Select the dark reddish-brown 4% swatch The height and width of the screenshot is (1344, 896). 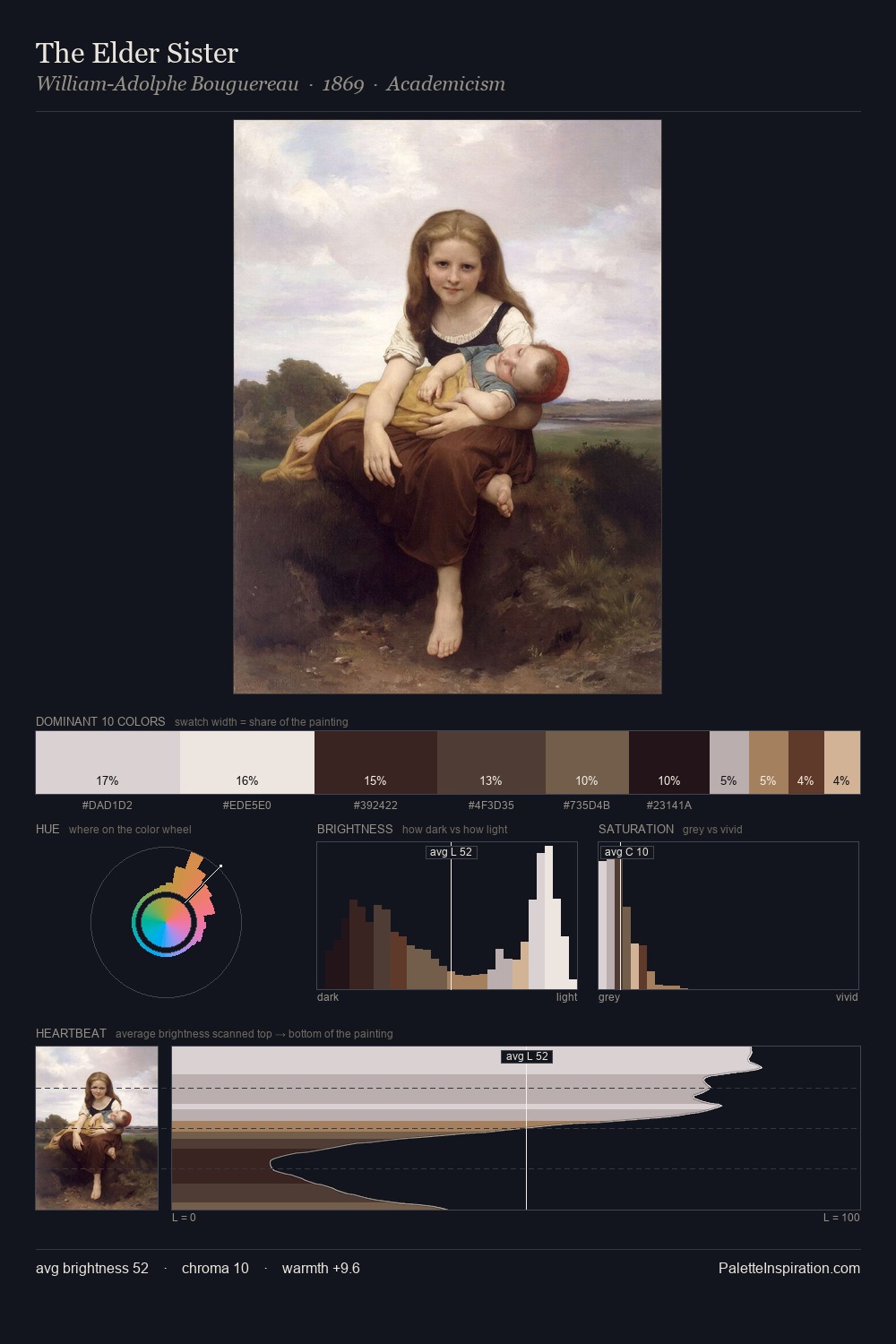pyautogui.click(x=806, y=762)
